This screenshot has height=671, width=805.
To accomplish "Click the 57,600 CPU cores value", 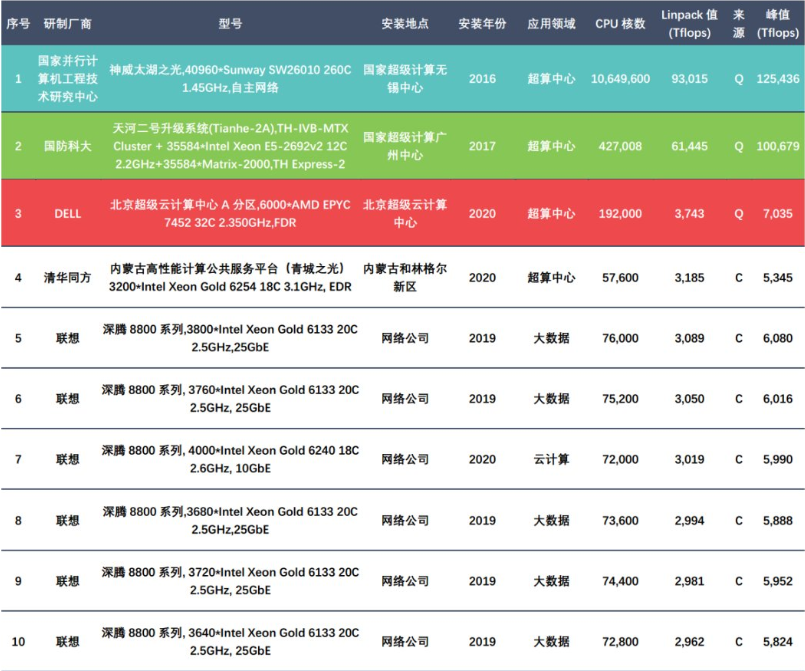I will tap(620, 278).
